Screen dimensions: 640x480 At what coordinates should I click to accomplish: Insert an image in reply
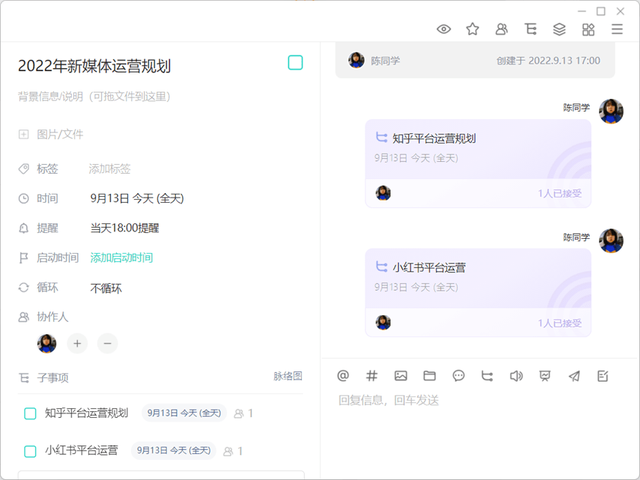tap(400, 376)
